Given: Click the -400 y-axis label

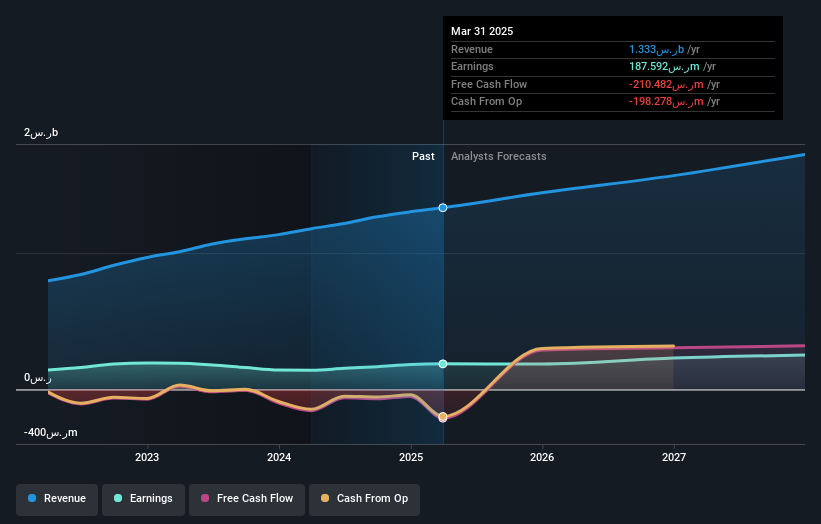Looking at the screenshot, I should tap(51, 433).
